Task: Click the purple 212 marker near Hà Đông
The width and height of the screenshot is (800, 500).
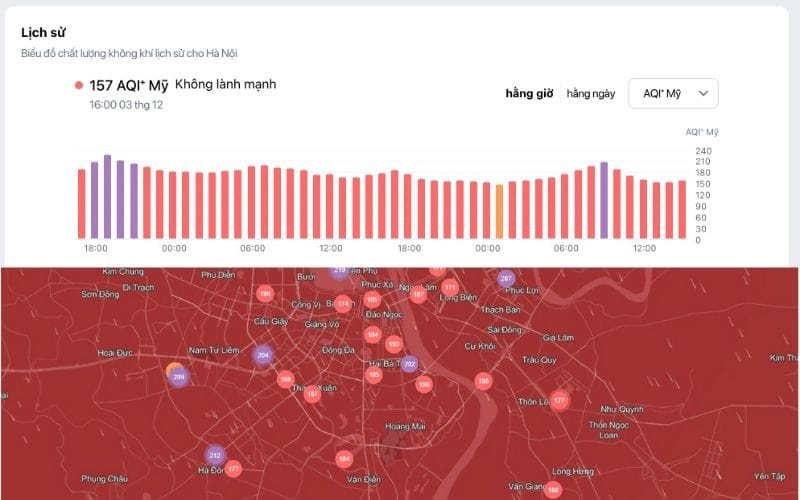Action: click(214, 455)
